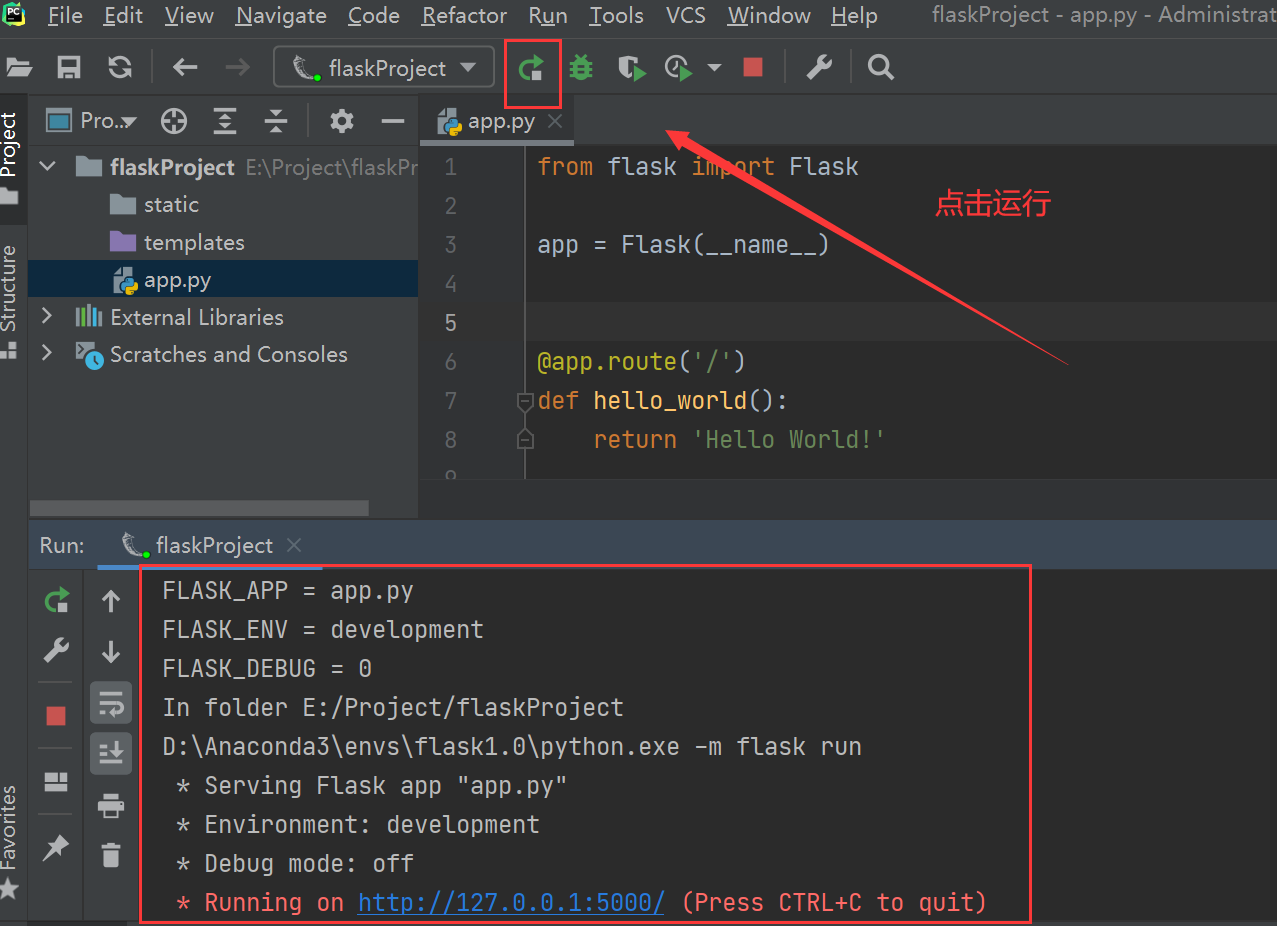
Task: Pin the Run tab with pin icon
Action: click(x=56, y=847)
